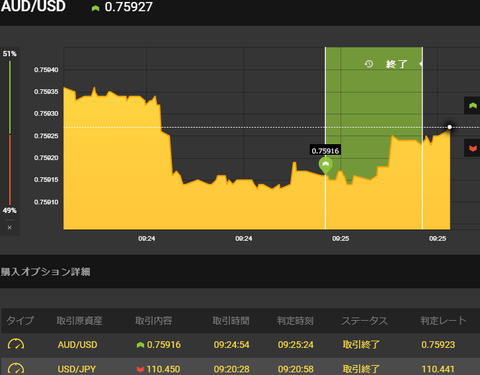Click the red down icon before 110.450
Viewport: 480px width, 375px height.
[140, 369]
